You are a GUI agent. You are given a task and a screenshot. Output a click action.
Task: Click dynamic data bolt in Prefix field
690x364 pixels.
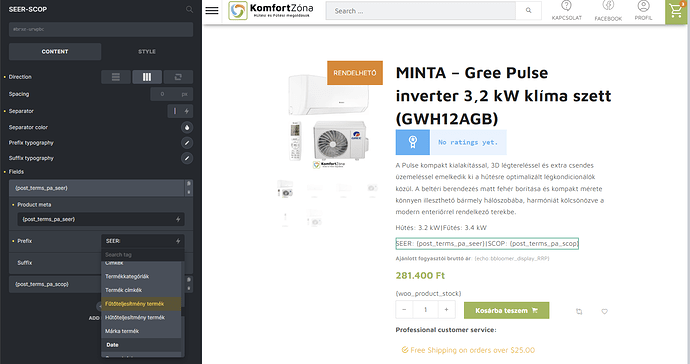pos(178,241)
